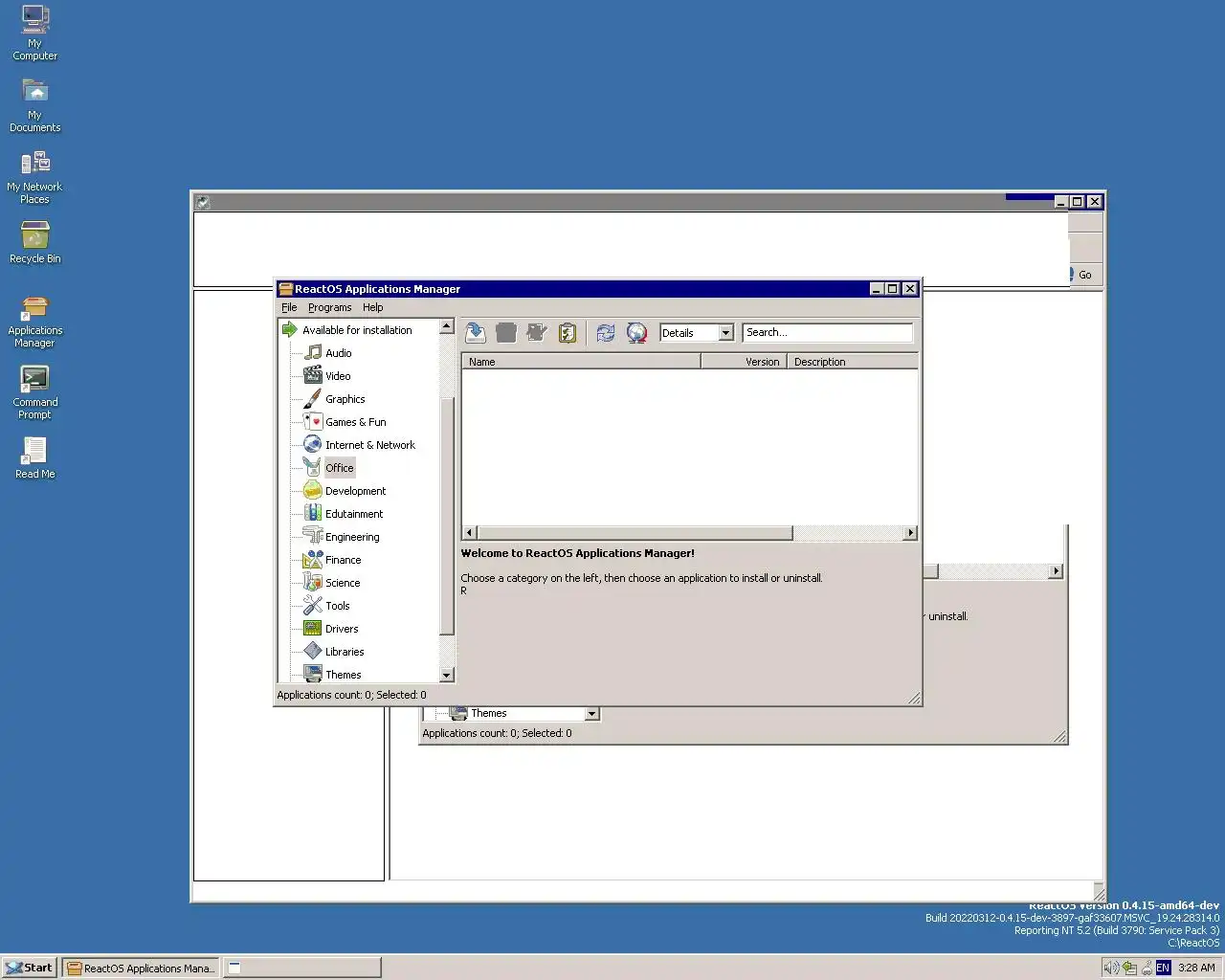Open the Programs menu
The height and width of the screenshot is (980, 1225).
click(329, 307)
